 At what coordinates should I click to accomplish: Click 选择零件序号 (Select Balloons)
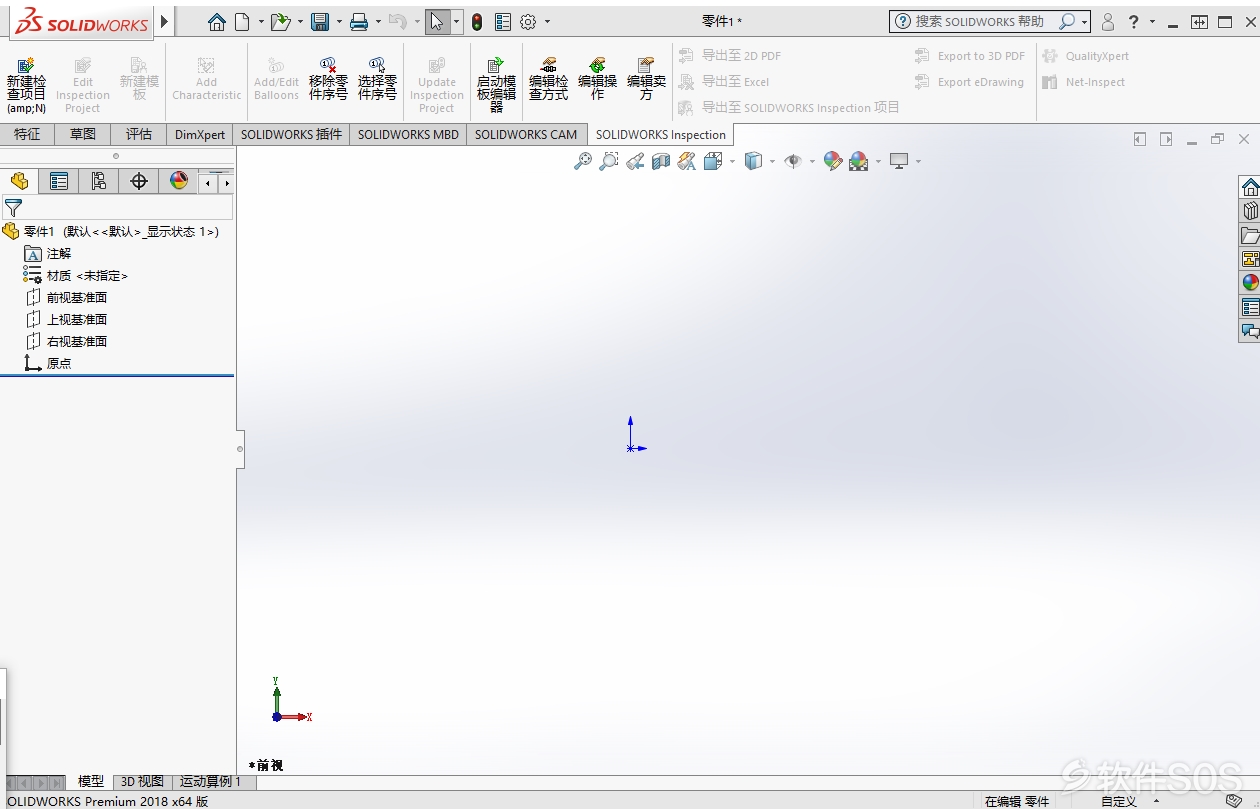[377, 80]
